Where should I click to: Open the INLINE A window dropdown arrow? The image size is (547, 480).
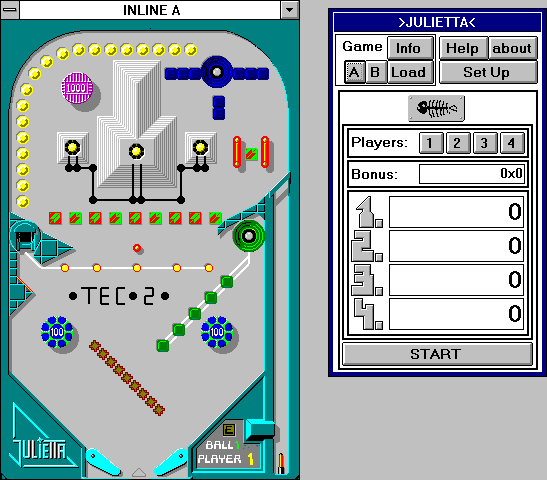(x=290, y=10)
